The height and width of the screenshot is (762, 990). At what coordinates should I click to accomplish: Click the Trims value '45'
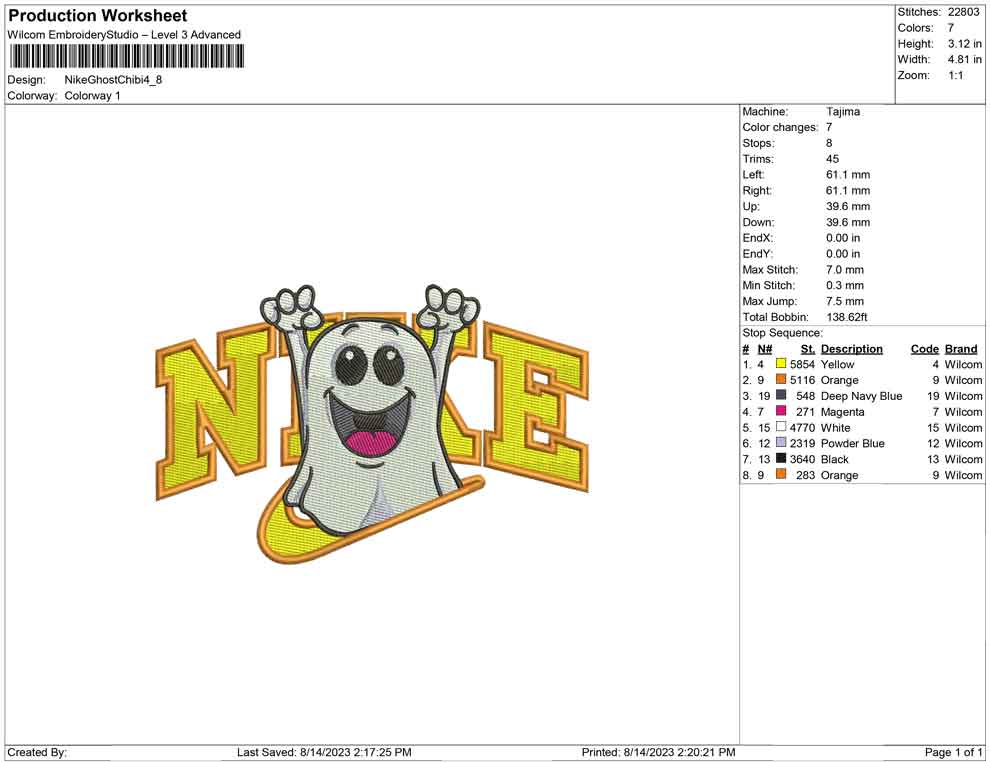pos(832,159)
